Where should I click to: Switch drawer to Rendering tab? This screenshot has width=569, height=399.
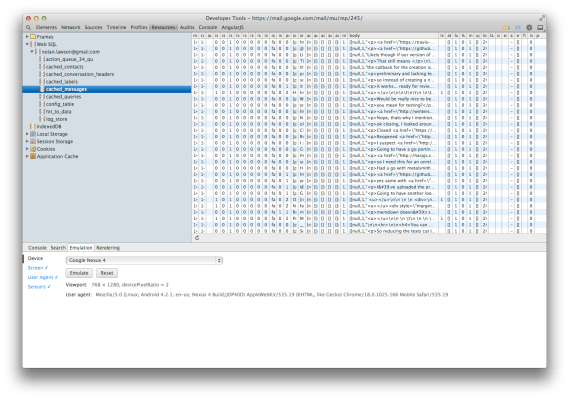108,248
